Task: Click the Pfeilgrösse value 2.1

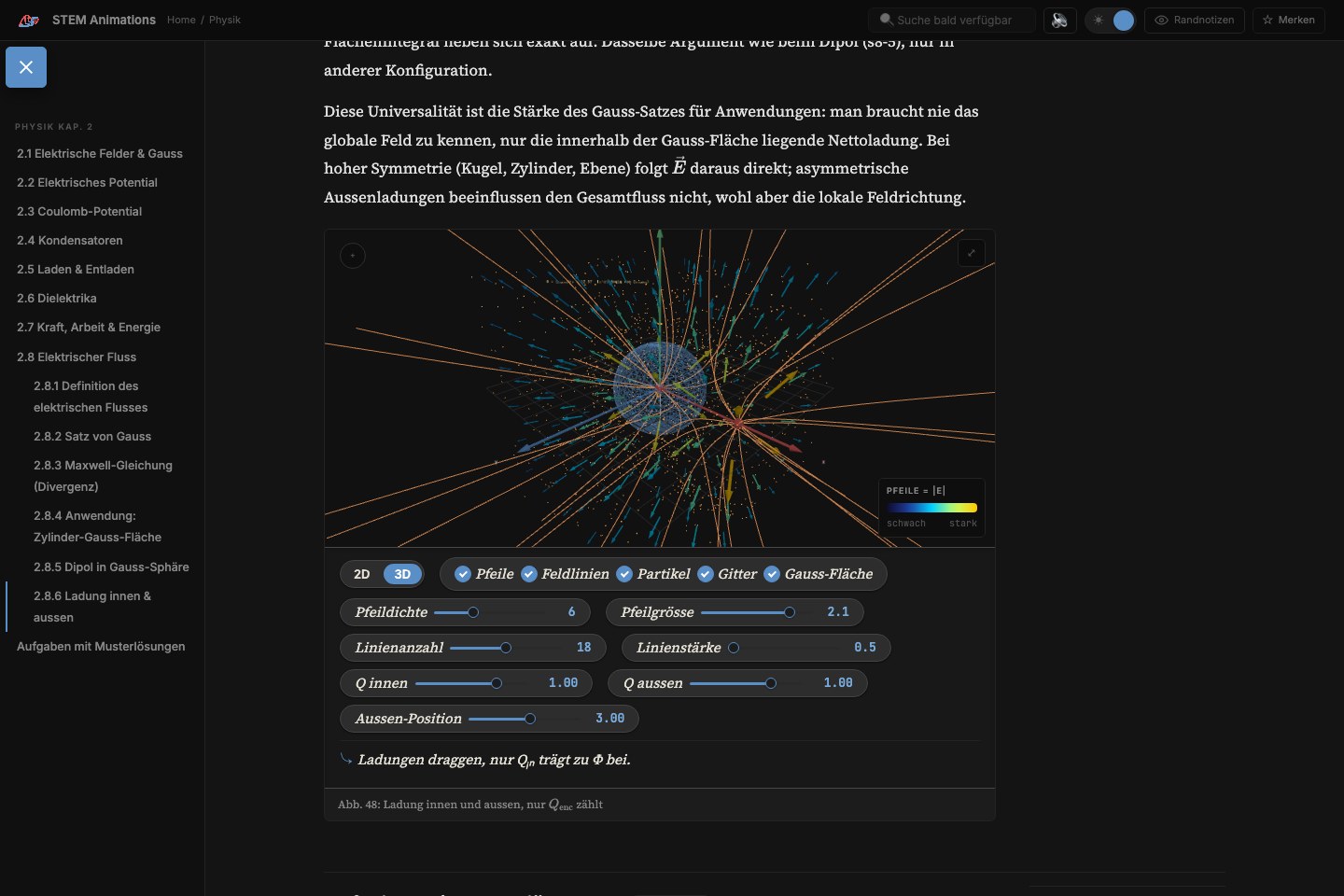Action: click(x=838, y=612)
